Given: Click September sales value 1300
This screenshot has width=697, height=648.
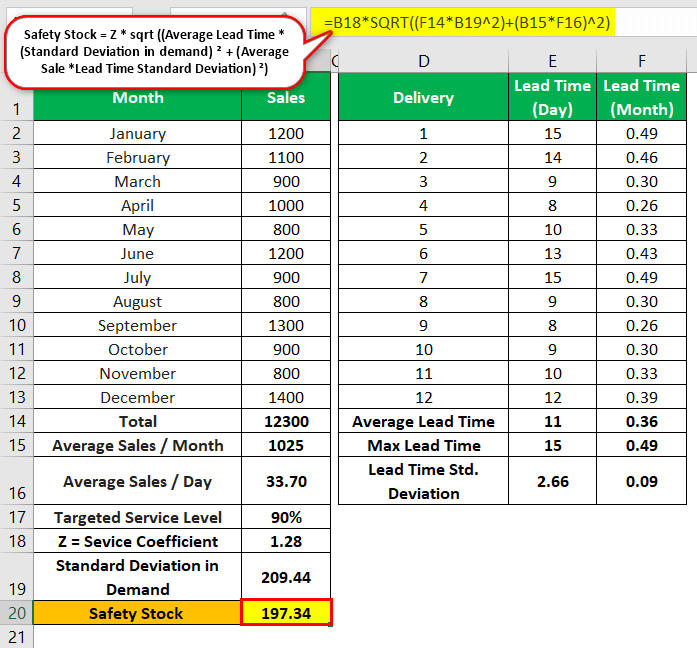Looking at the screenshot, I should coord(286,325).
